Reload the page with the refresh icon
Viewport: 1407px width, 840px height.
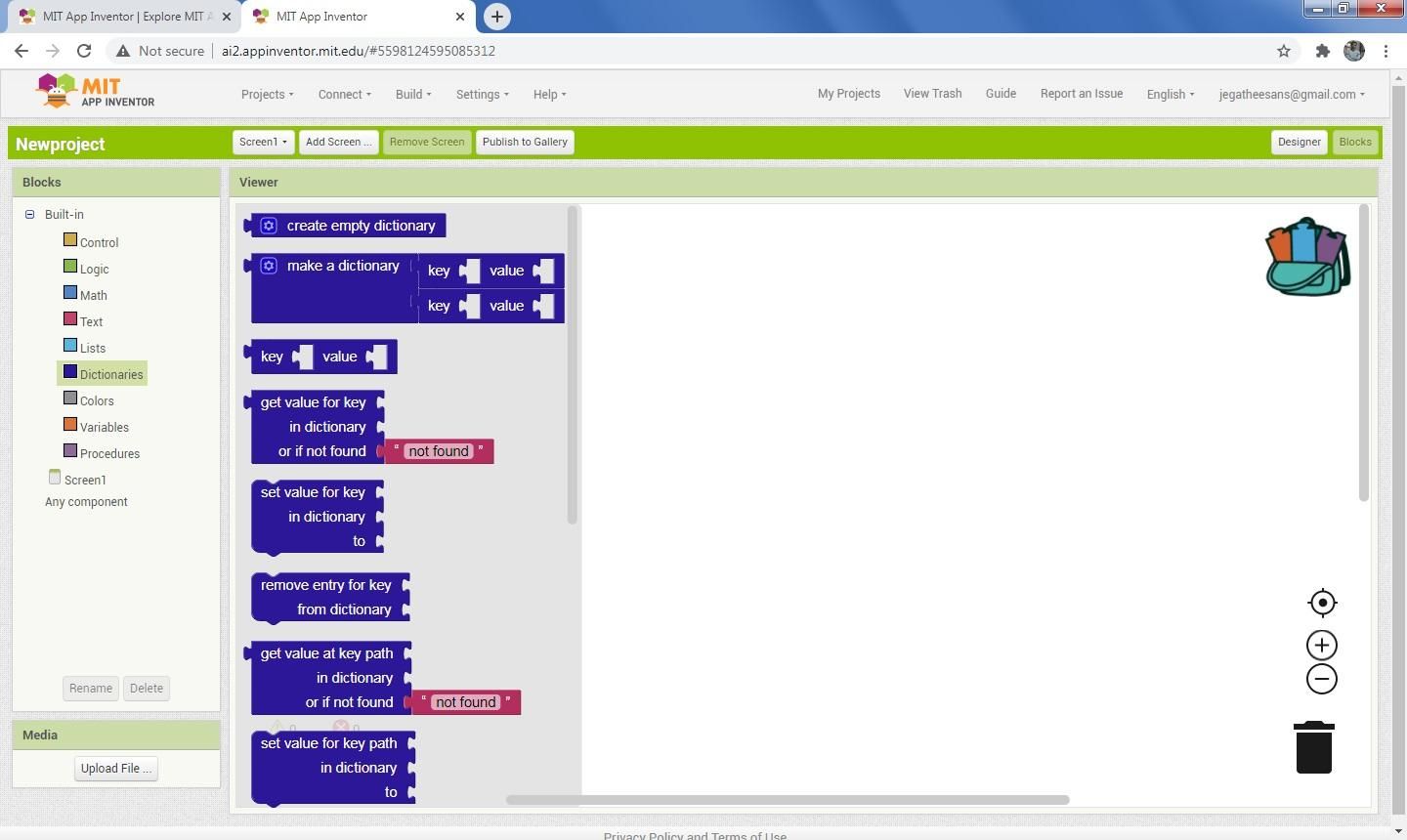tap(84, 51)
